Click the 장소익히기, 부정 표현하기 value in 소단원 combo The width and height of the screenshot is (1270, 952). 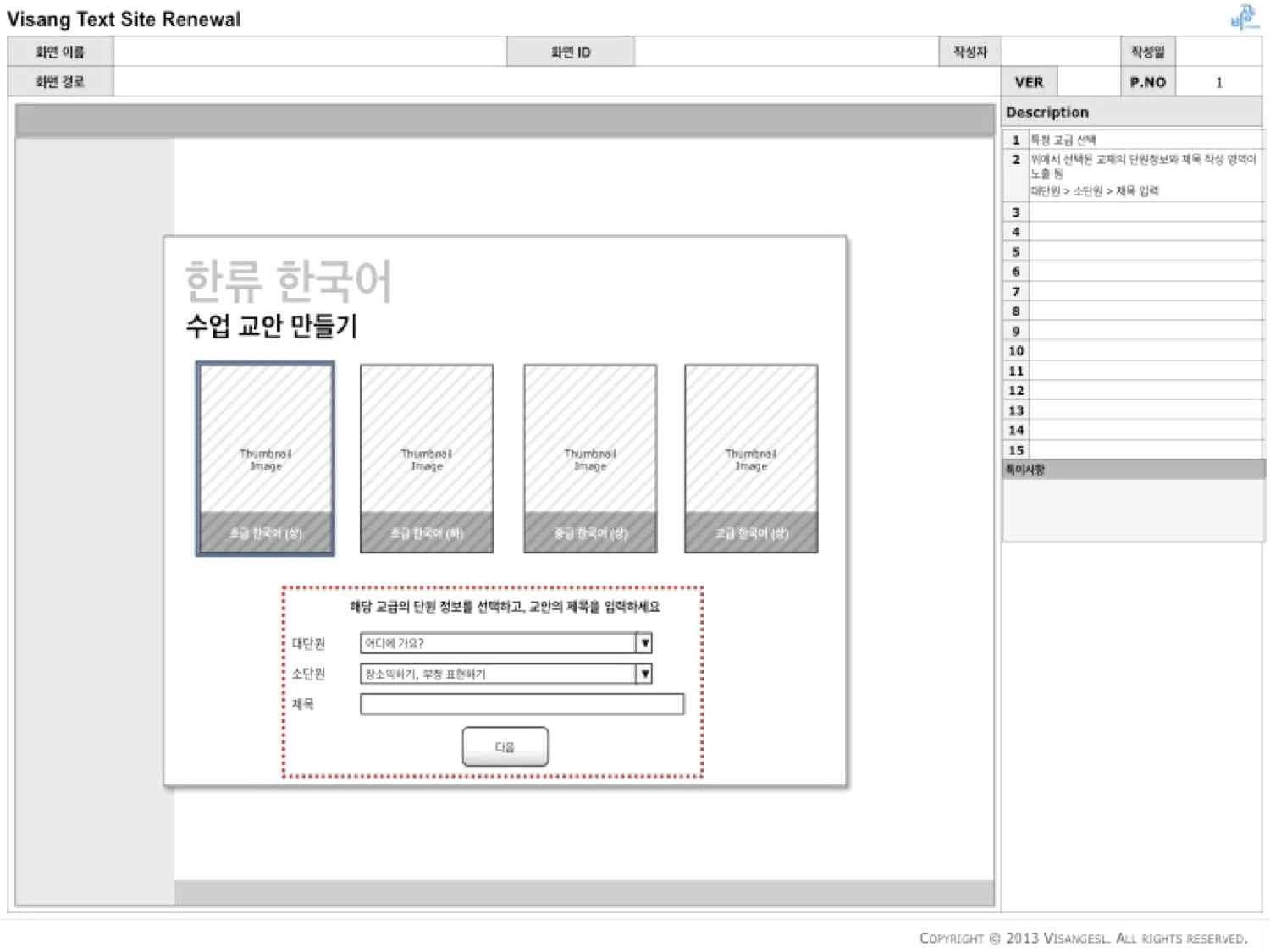click(425, 674)
